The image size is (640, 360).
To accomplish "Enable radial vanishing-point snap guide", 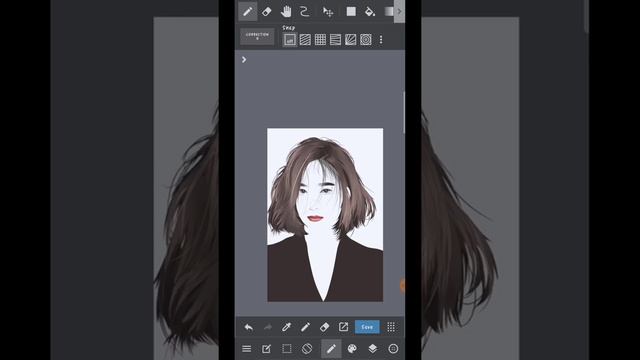I will 351,40.
